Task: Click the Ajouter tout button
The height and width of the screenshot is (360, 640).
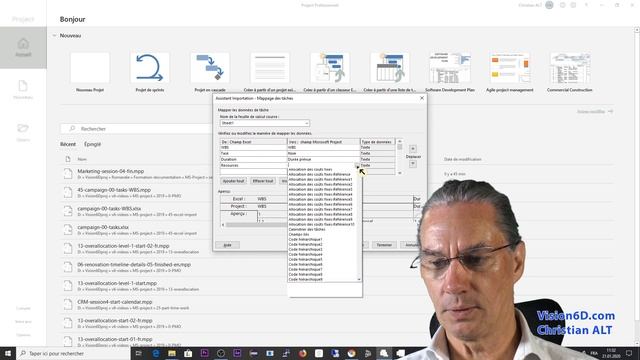Action: click(234, 181)
